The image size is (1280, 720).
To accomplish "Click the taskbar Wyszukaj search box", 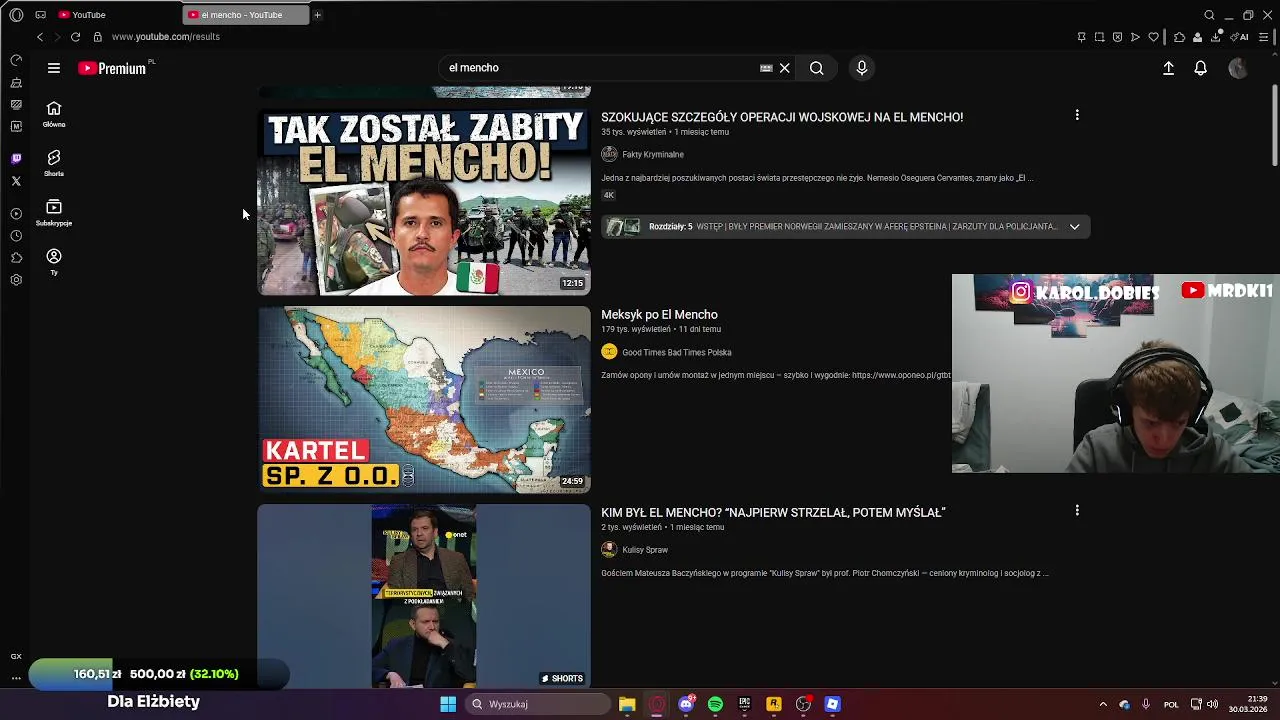I will (538, 704).
